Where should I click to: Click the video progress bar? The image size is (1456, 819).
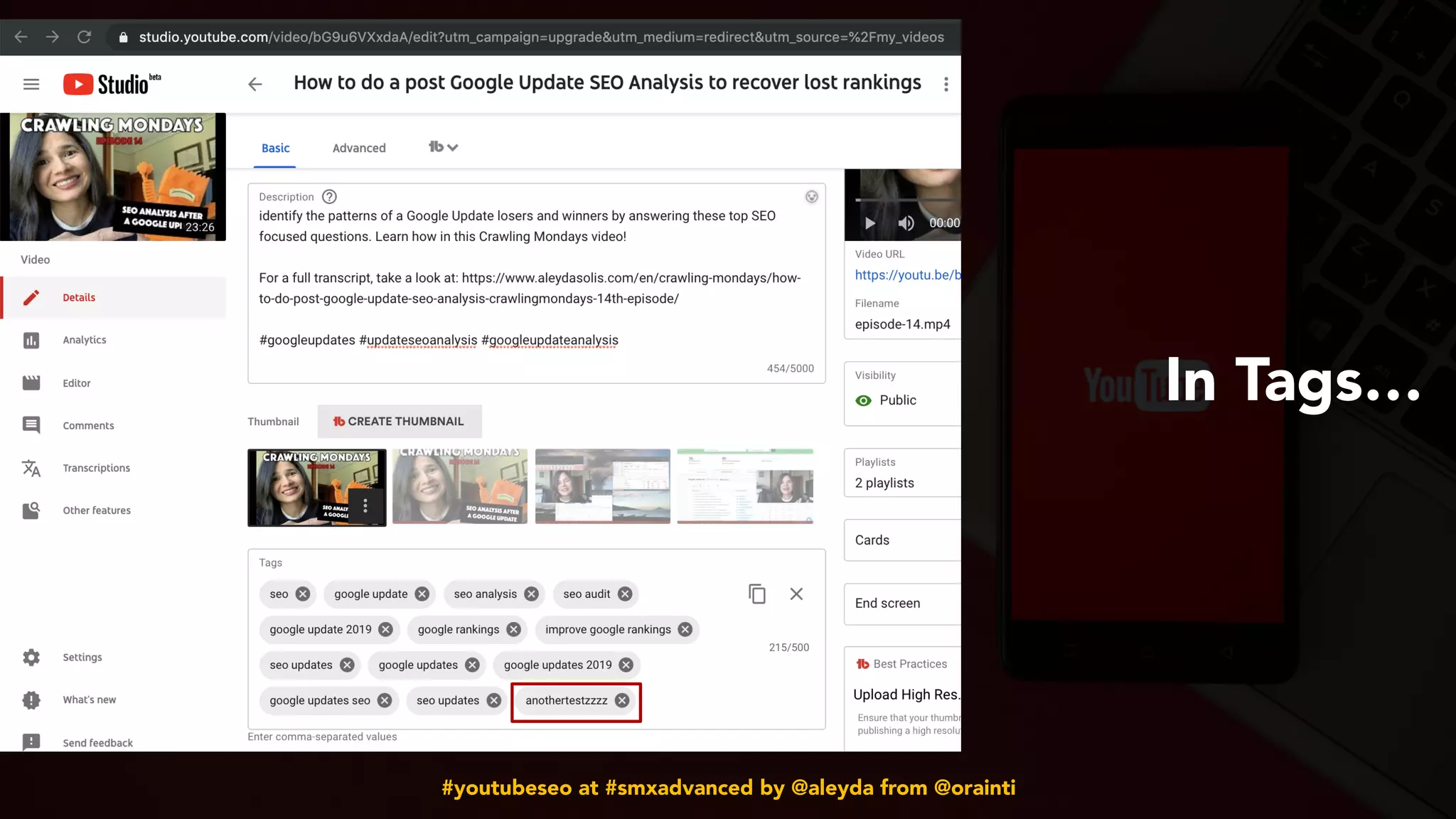point(908,200)
